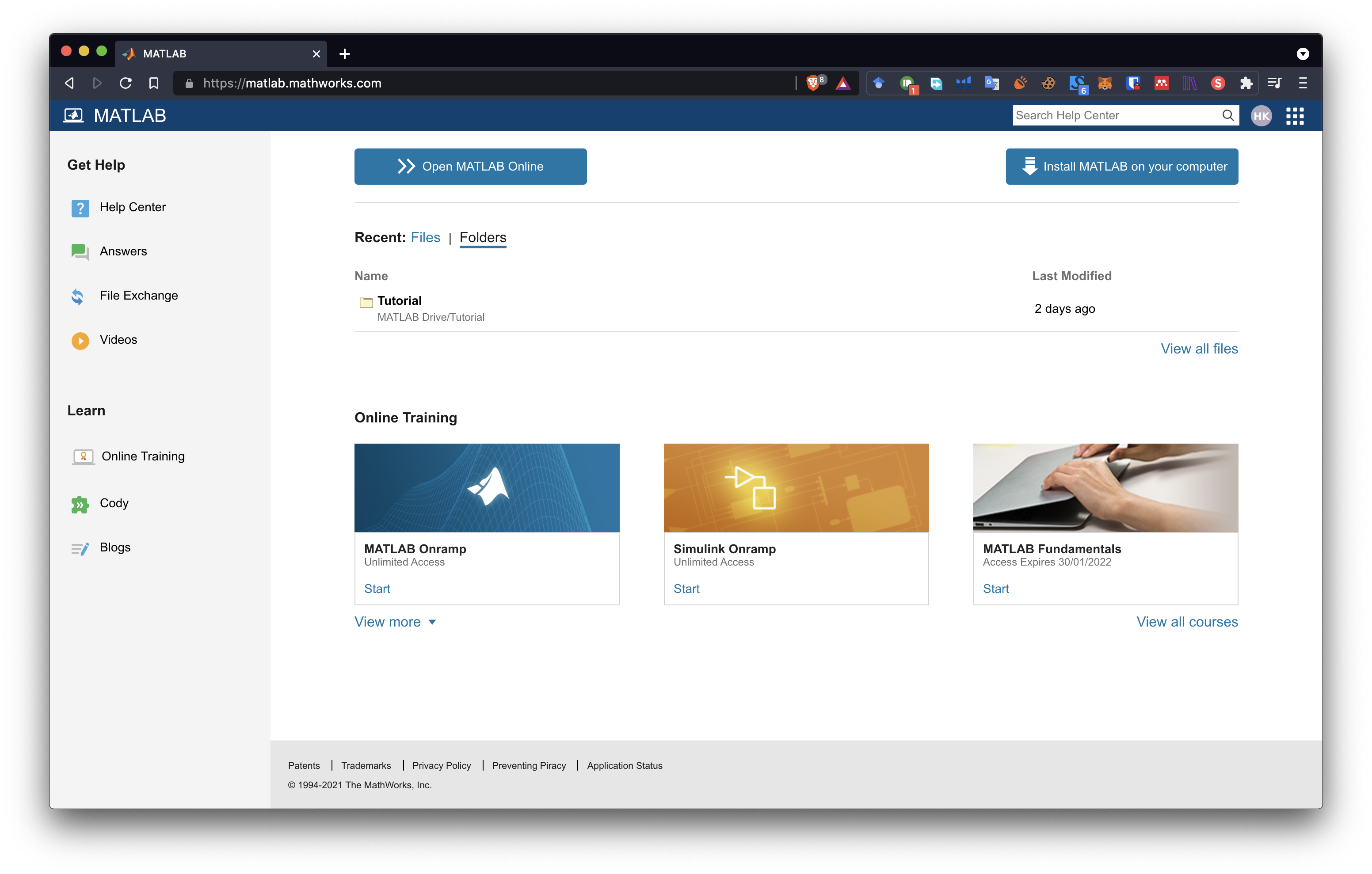Click the MATLAB logo icon in header

(73, 116)
